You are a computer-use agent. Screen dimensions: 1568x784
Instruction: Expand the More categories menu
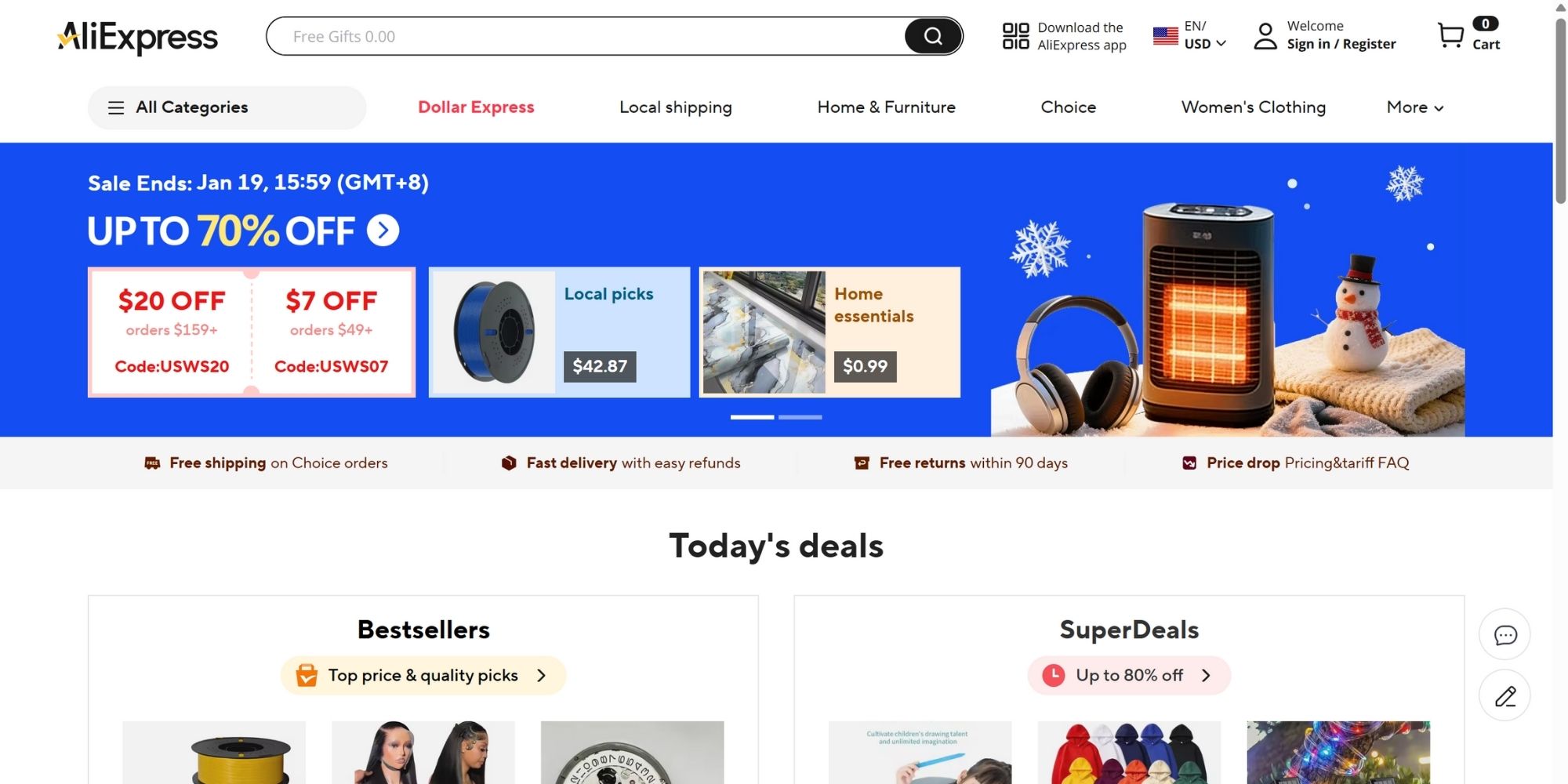(1415, 107)
